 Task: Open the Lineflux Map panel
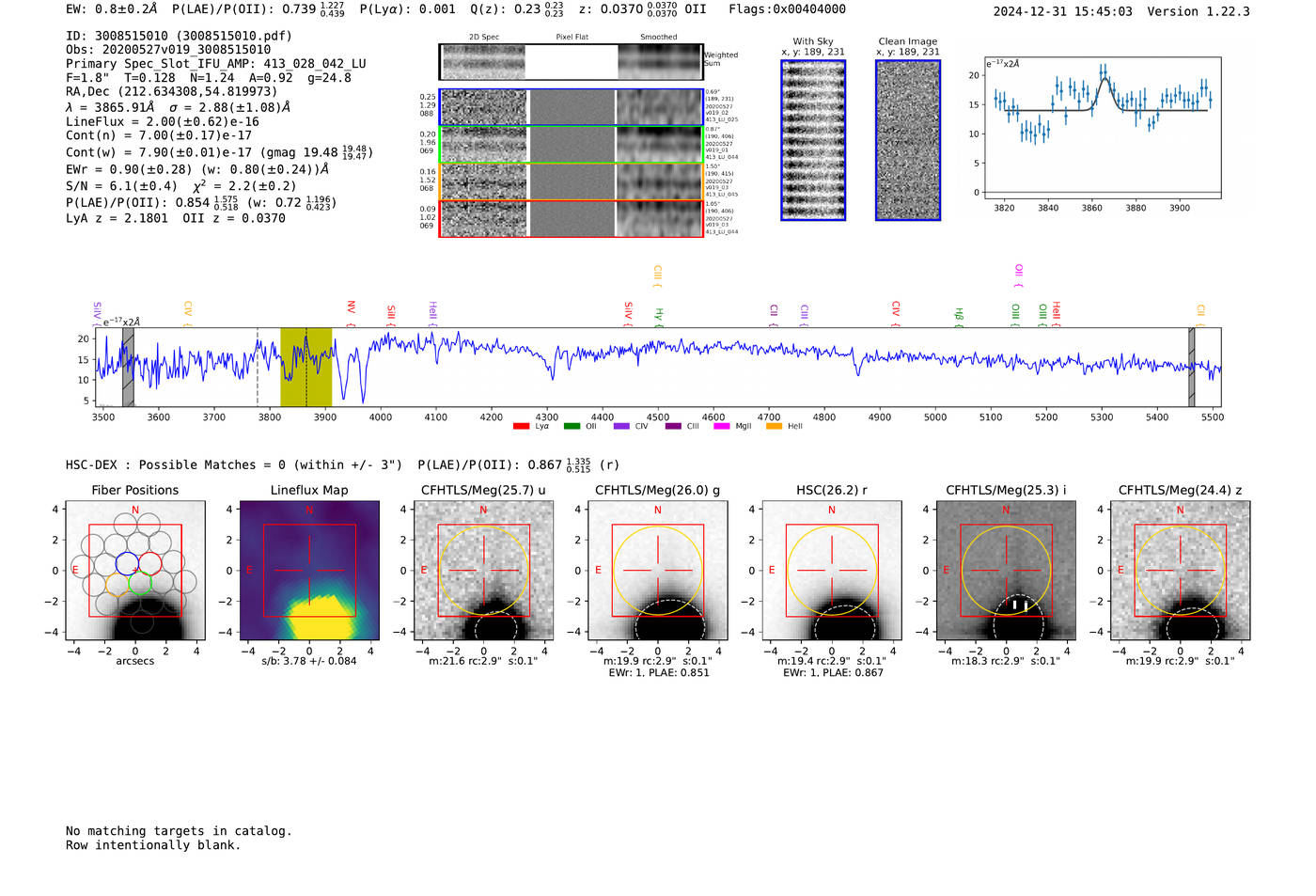pyautogui.click(x=309, y=571)
